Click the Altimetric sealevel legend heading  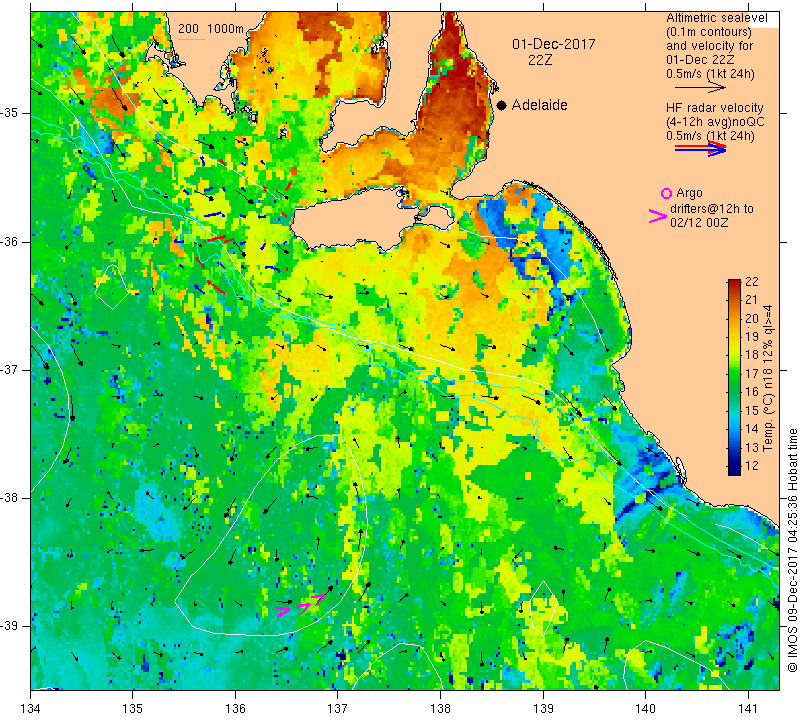pyautogui.click(x=716, y=18)
